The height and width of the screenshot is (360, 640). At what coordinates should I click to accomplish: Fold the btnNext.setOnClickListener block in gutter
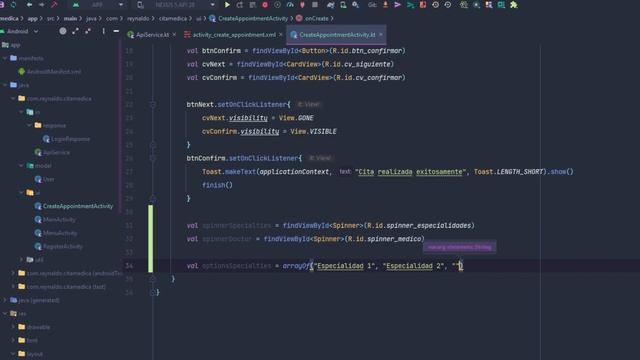click(x=153, y=104)
